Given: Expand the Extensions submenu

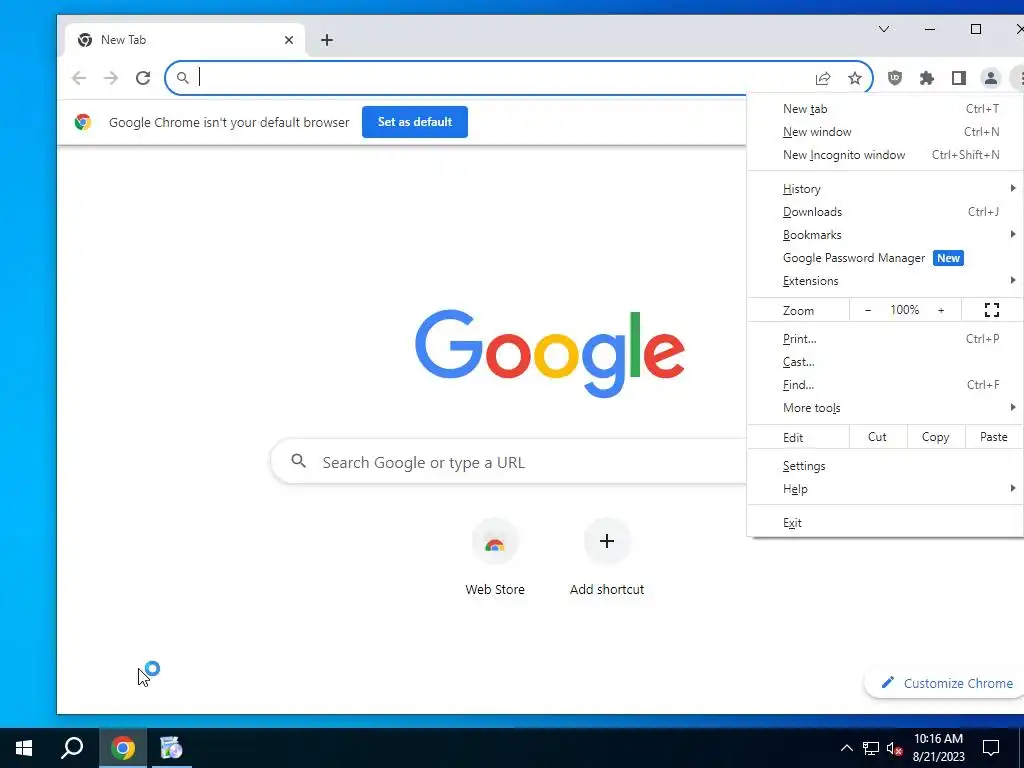Looking at the screenshot, I should tap(885, 281).
